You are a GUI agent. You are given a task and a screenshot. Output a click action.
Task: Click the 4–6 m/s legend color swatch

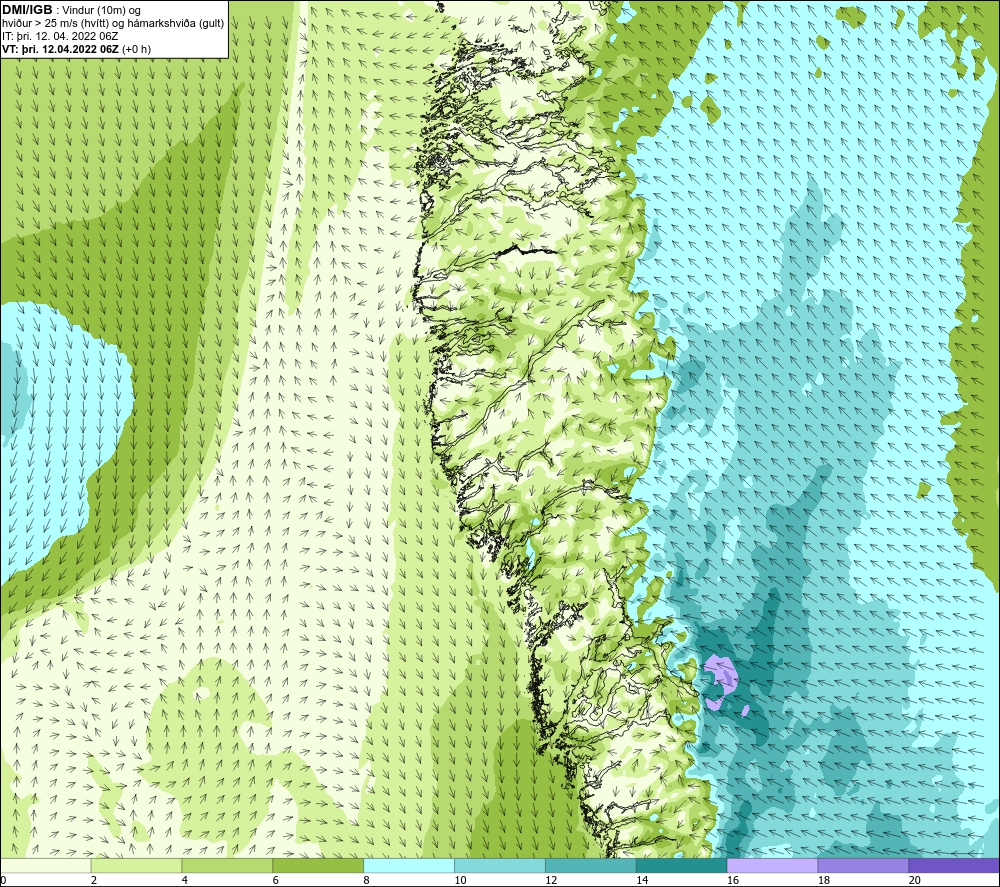[x=227, y=865]
